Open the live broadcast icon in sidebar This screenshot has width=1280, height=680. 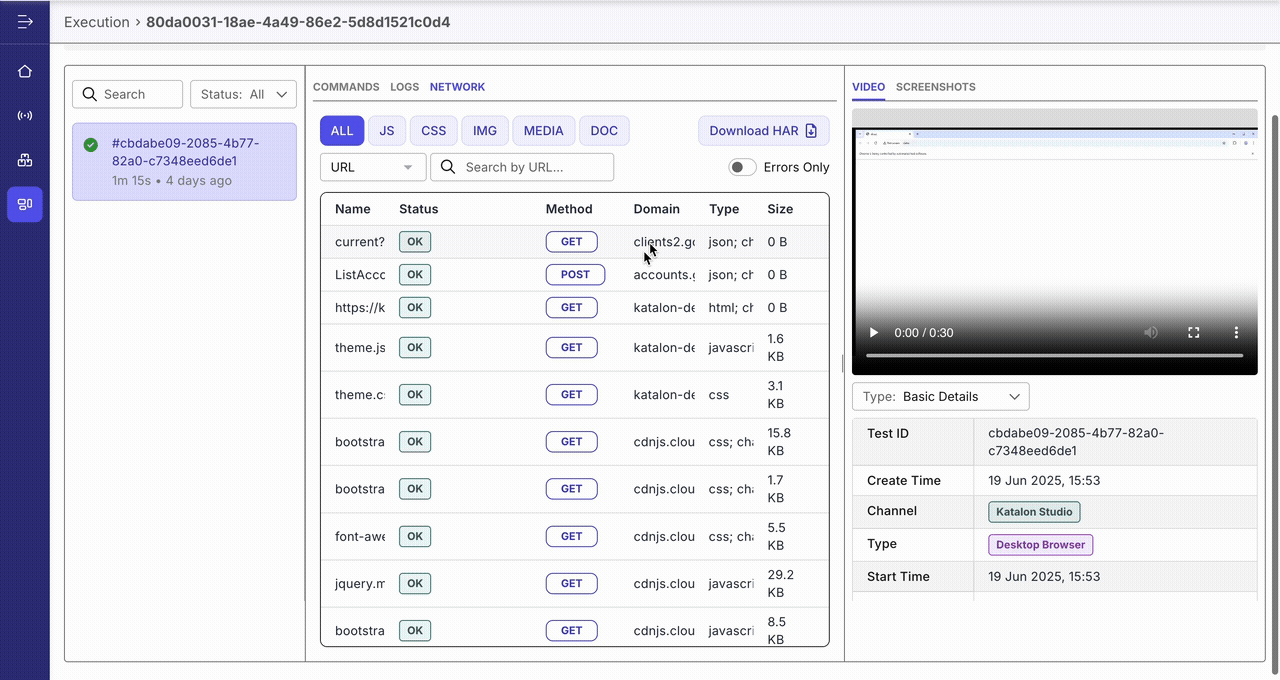click(x=25, y=115)
